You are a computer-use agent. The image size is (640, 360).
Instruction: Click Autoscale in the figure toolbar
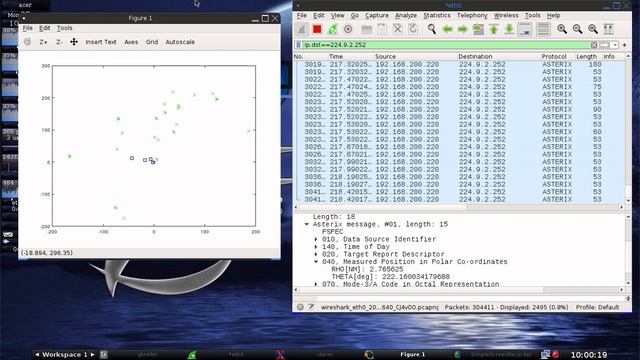tap(180, 42)
